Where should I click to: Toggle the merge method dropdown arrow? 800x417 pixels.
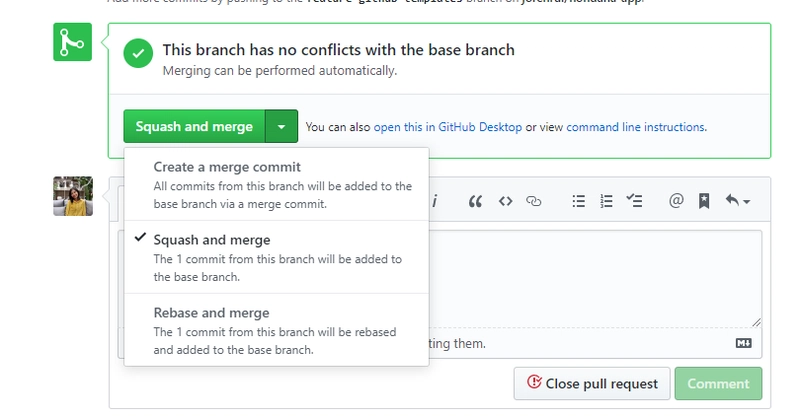(x=282, y=127)
